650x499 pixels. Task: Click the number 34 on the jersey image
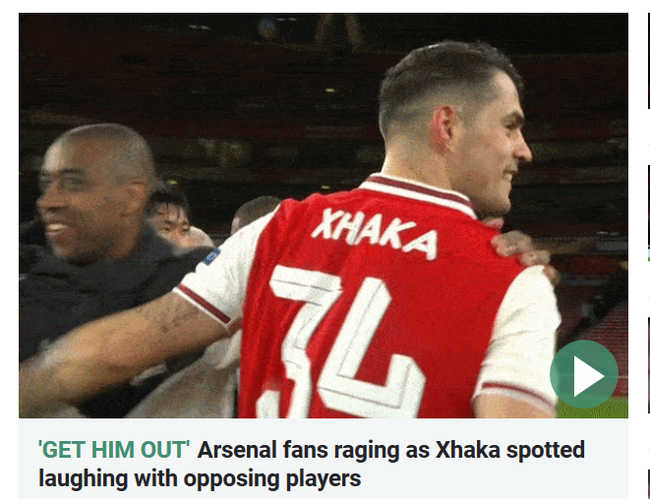(340, 342)
